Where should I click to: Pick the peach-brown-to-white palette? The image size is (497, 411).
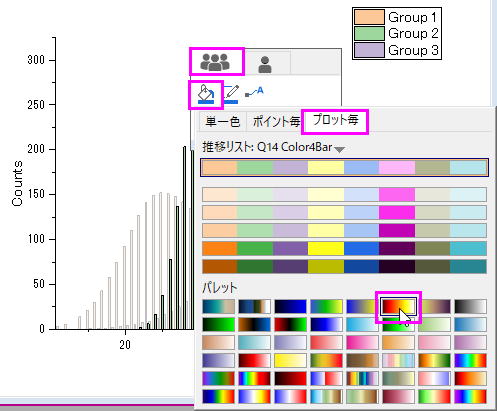[x=219, y=342]
